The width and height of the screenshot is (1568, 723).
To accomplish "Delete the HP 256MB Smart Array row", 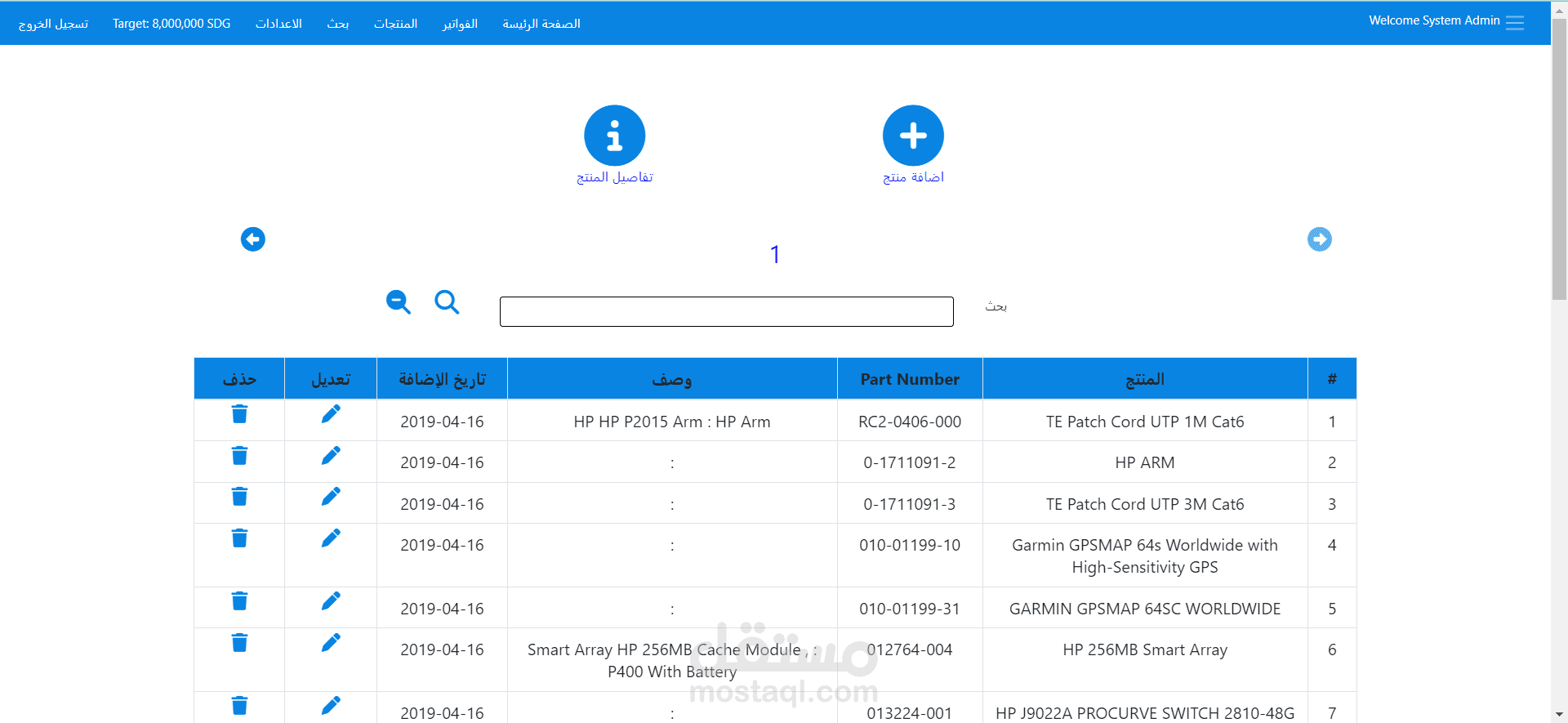I will tap(239, 643).
